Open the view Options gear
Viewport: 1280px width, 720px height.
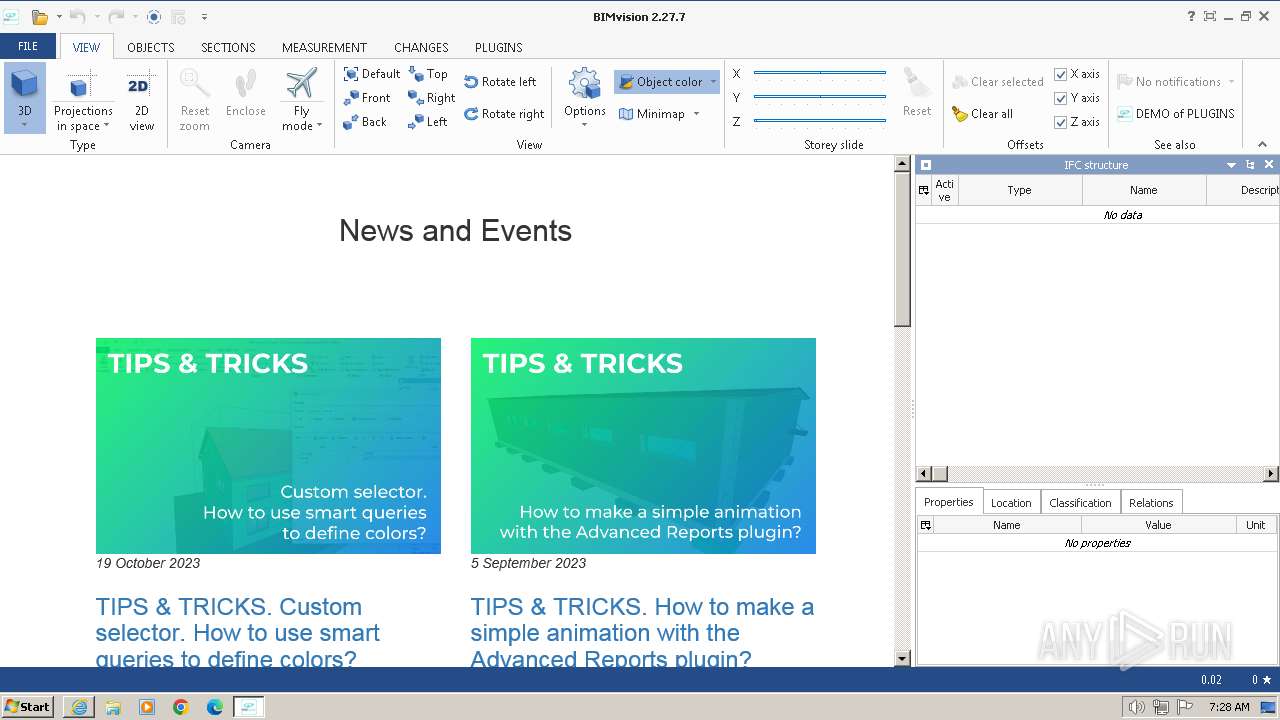tap(584, 84)
